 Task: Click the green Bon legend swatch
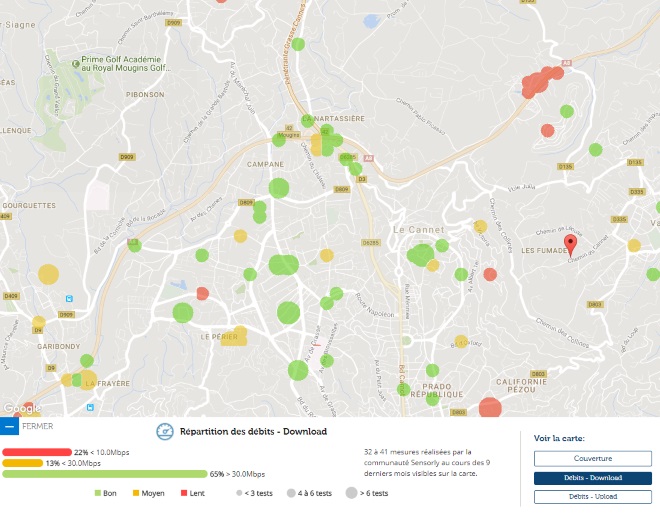tap(98, 493)
